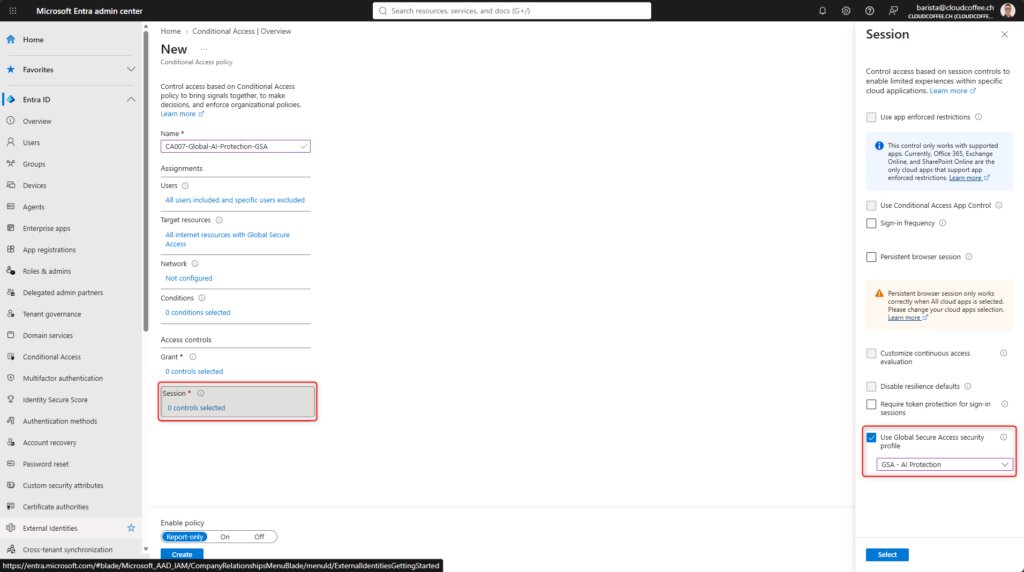Check Customize continuous access evaluation
The height and width of the screenshot is (572, 1024).
(x=871, y=353)
